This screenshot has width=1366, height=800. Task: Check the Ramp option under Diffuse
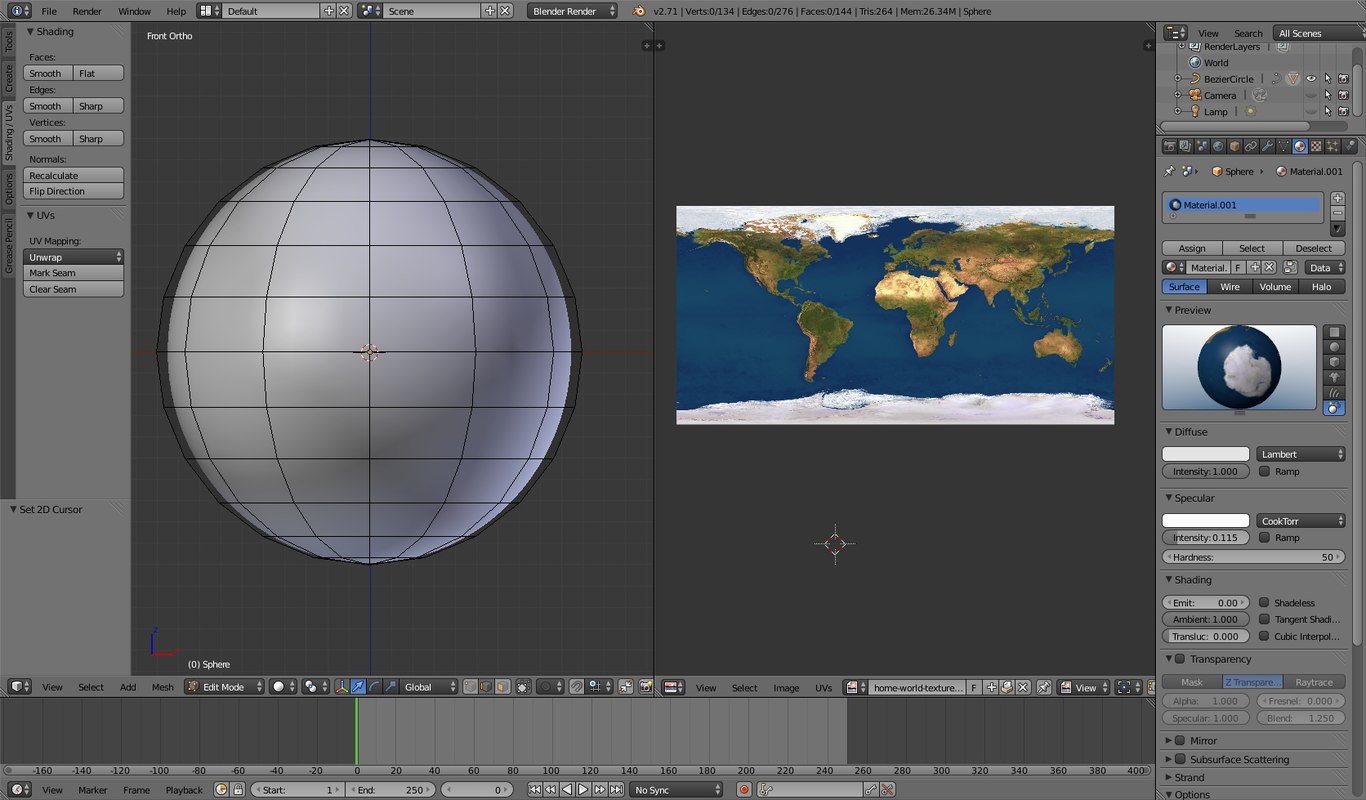pos(1264,471)
